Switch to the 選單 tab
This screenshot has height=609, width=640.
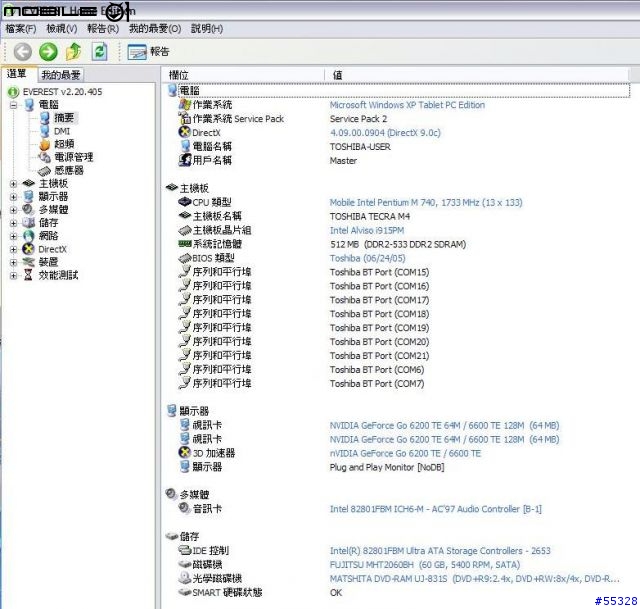point(17,74)
